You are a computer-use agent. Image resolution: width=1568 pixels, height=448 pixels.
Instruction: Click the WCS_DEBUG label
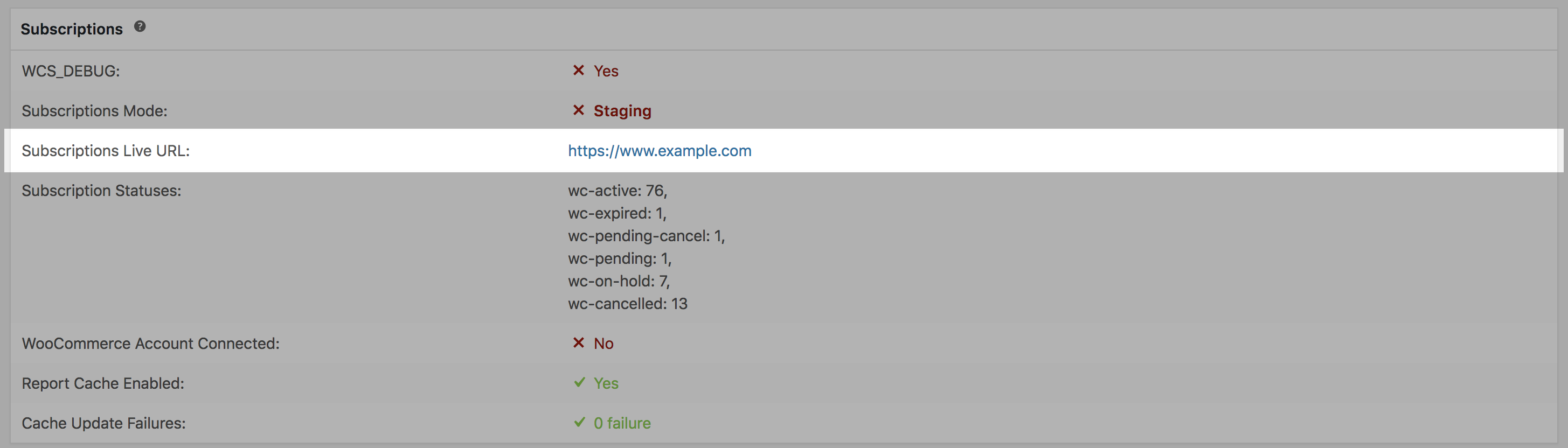coord(71,71)
